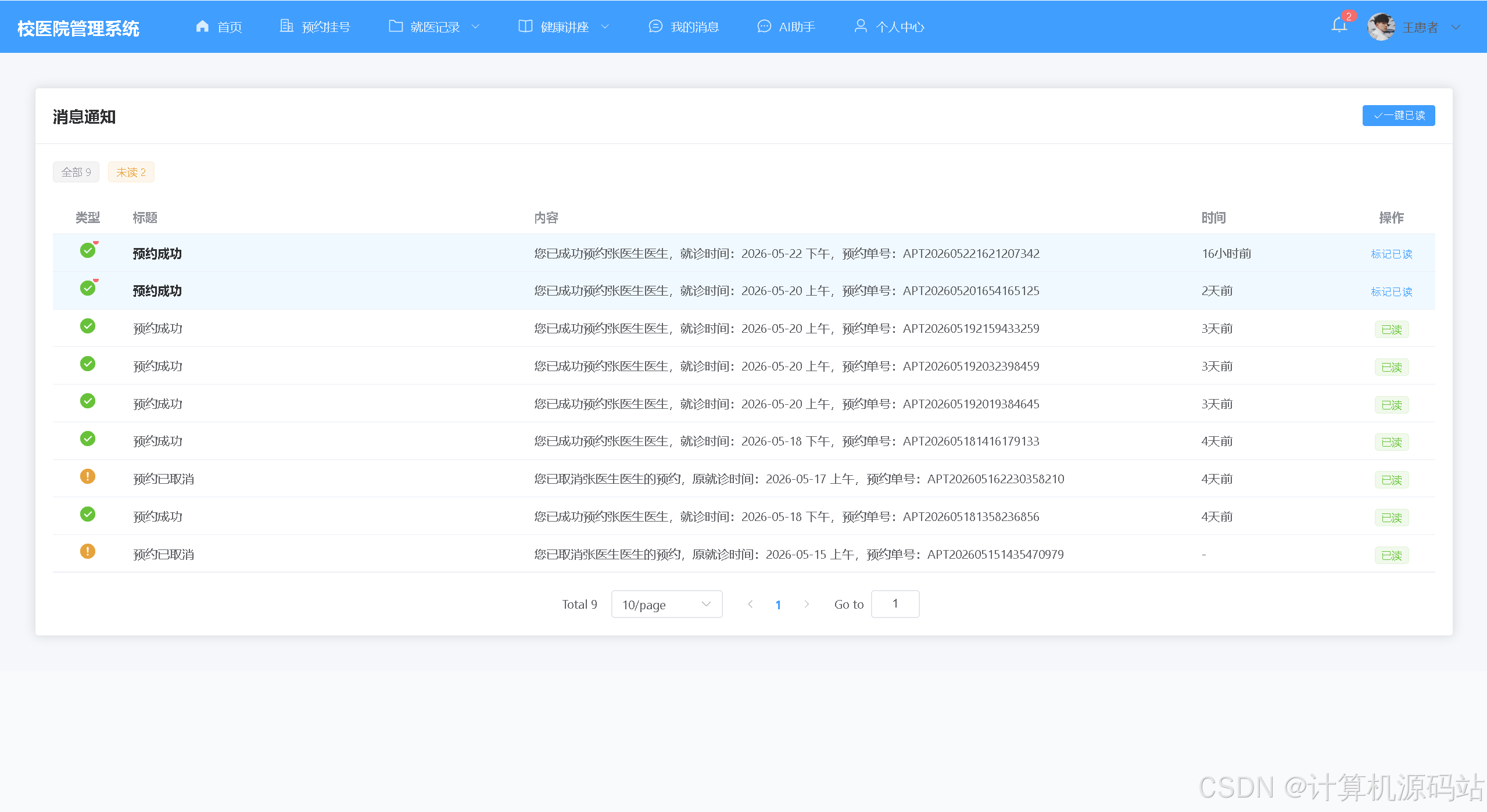Click the 预约挂号 building icon
1487x812 pixels.
pos(286,26)
